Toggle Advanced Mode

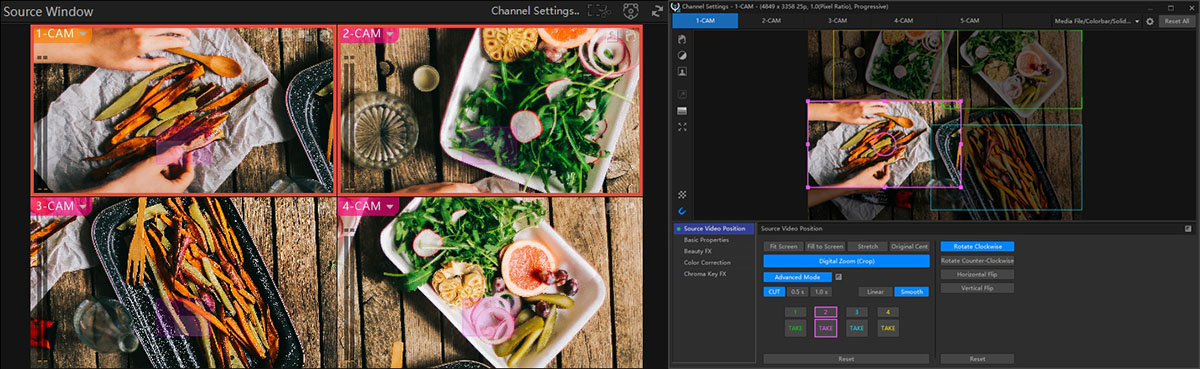[797, 277]
